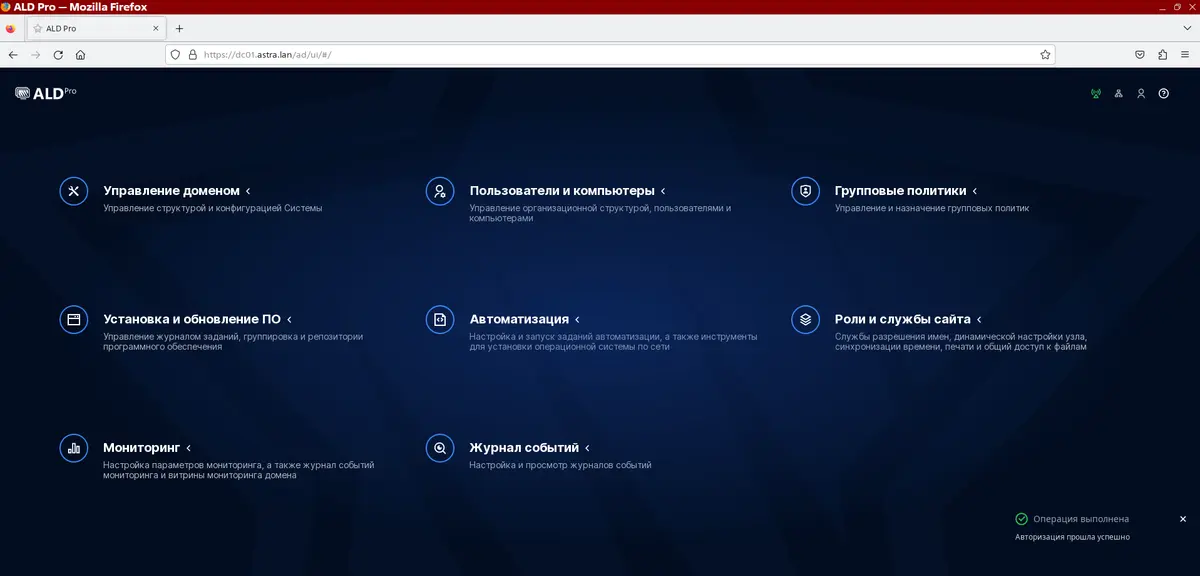Open the Pocket save icon

pos(1140,55)
